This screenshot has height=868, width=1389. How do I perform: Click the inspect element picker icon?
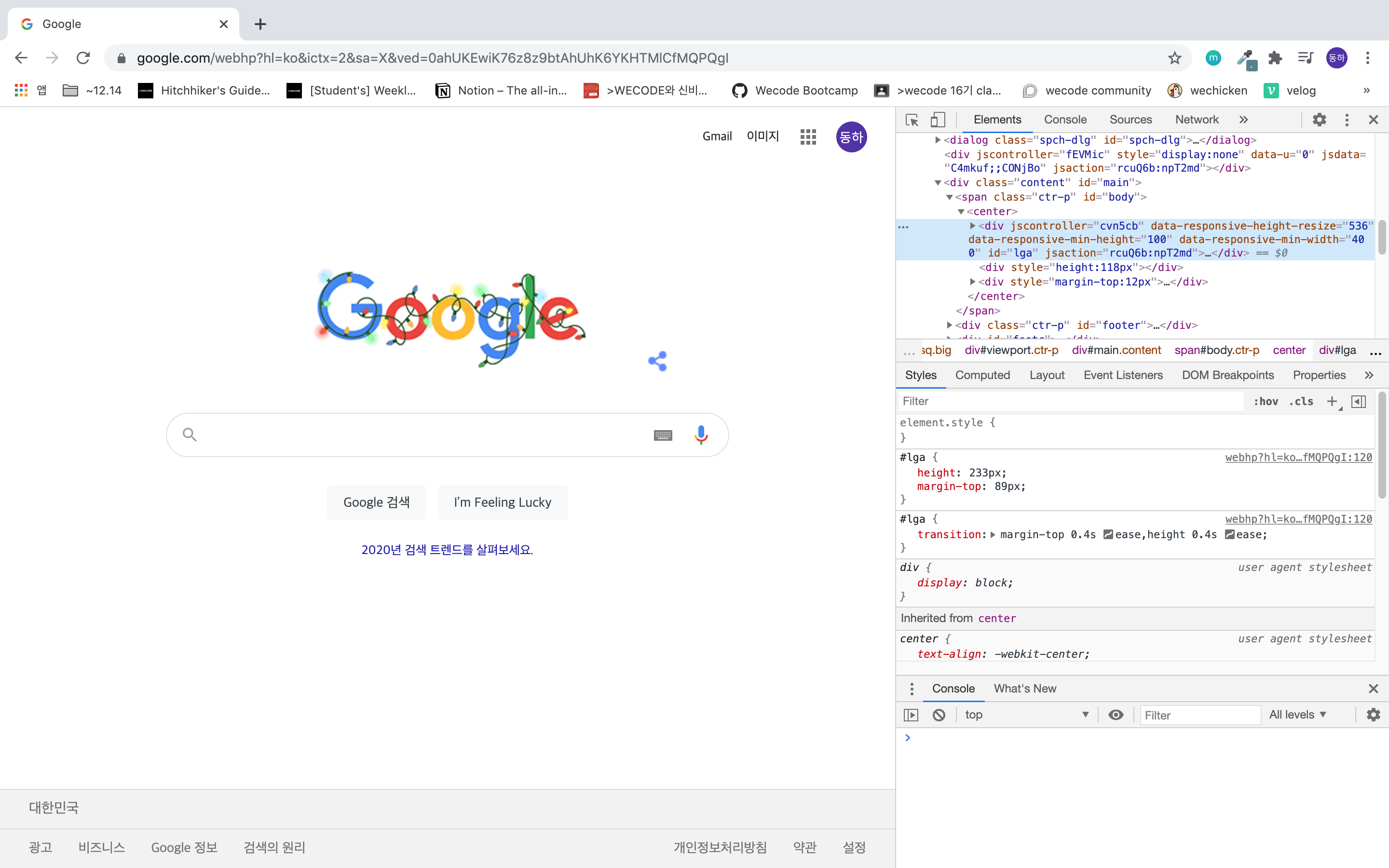912,120
